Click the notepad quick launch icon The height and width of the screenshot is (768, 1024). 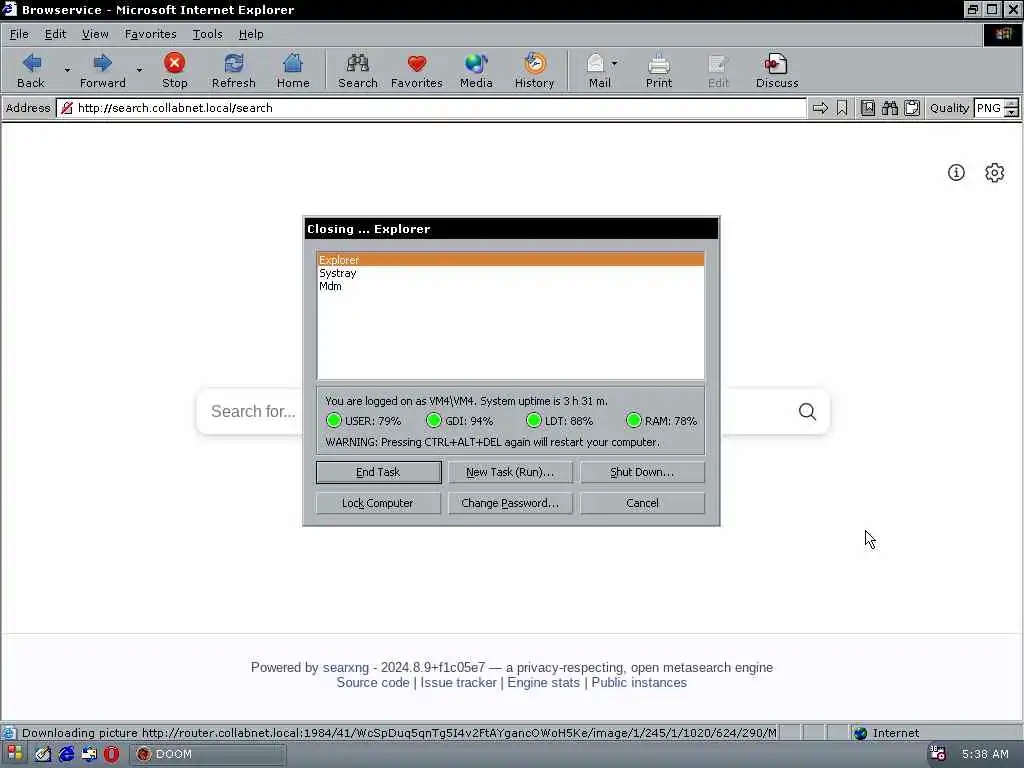(43, 754)
